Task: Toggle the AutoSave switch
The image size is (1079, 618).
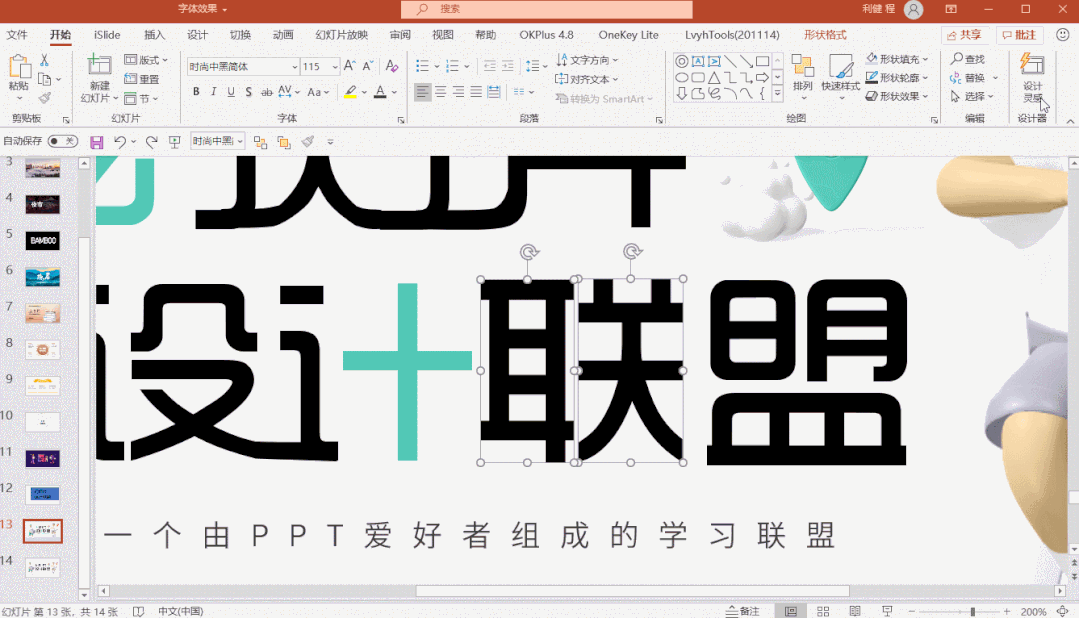Action: (x=63, y=141)
